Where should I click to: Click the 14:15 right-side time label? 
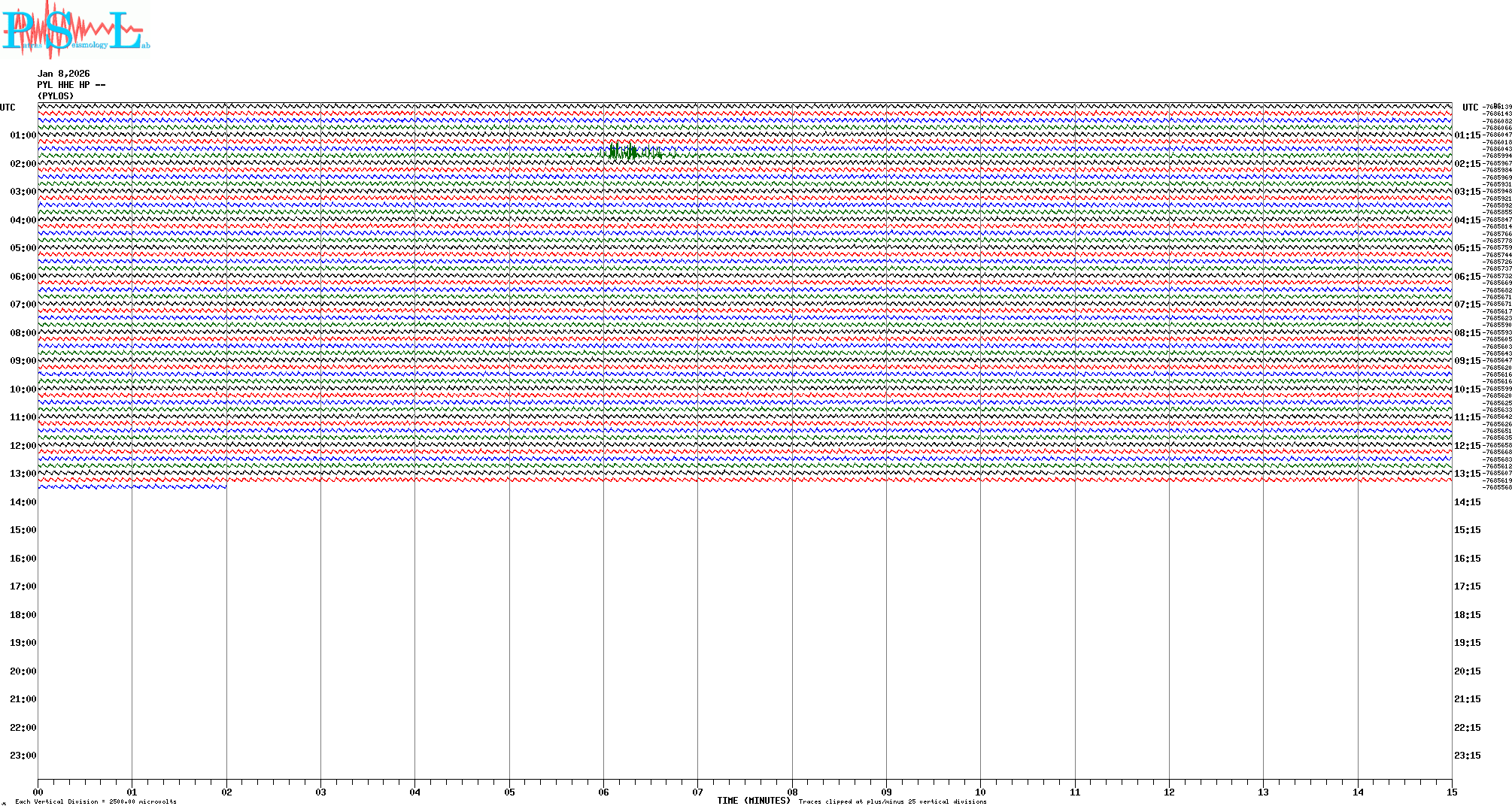tap(1467, 502)
